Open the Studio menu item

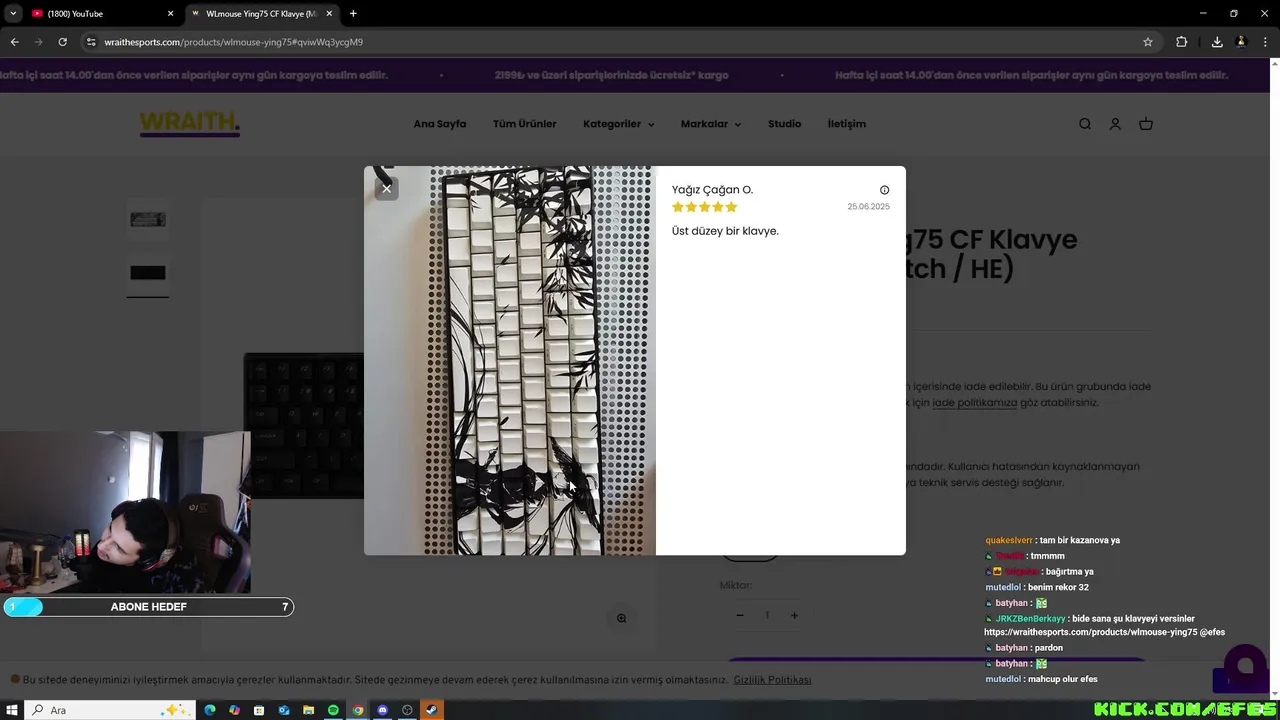coord(784,124)
